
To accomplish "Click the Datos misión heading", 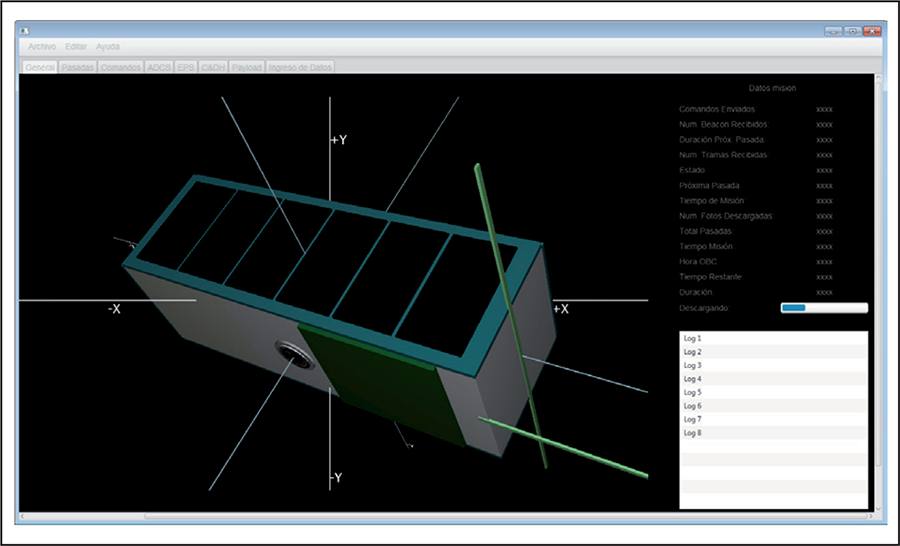I will [772, 88].
